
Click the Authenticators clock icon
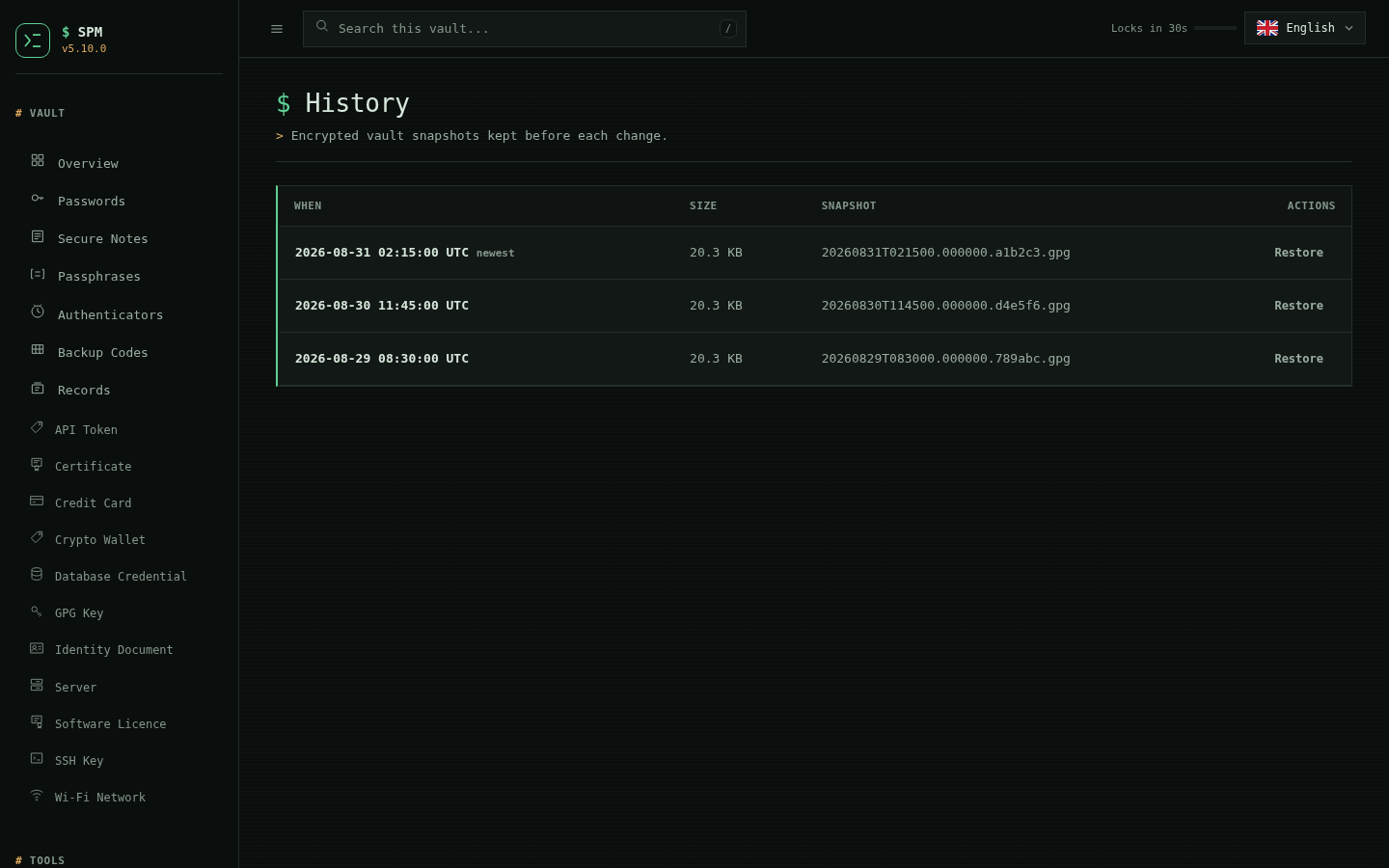[x=38, y=312]
